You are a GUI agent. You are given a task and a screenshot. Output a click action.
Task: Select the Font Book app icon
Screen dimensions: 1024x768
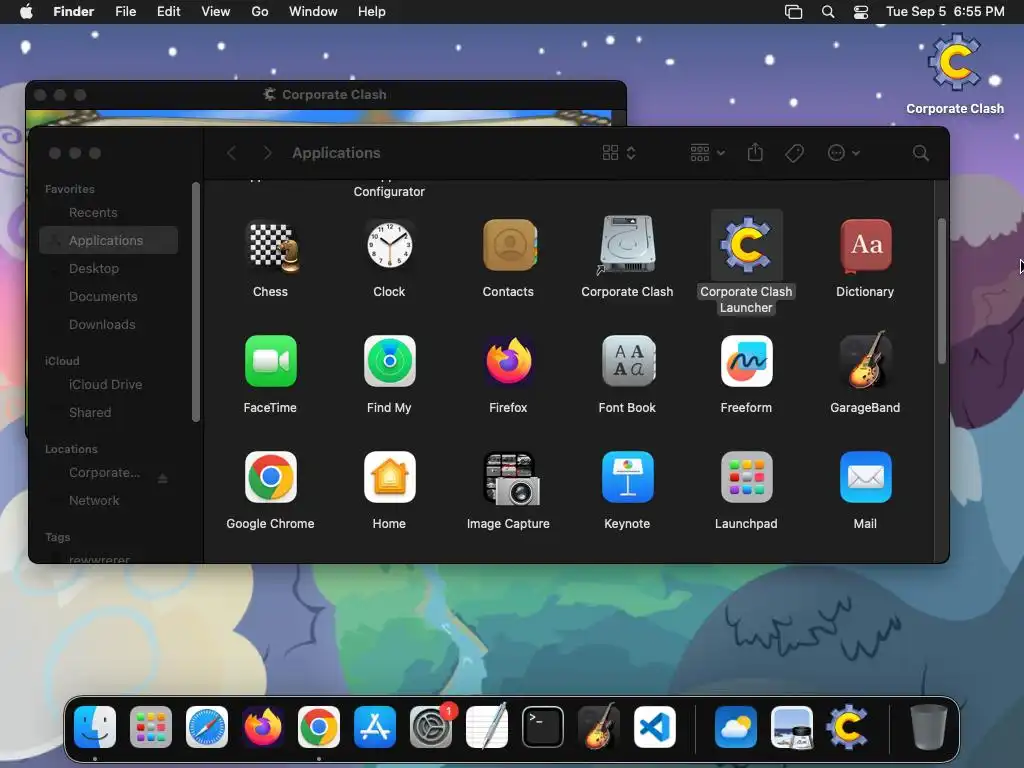pos(628,361)
